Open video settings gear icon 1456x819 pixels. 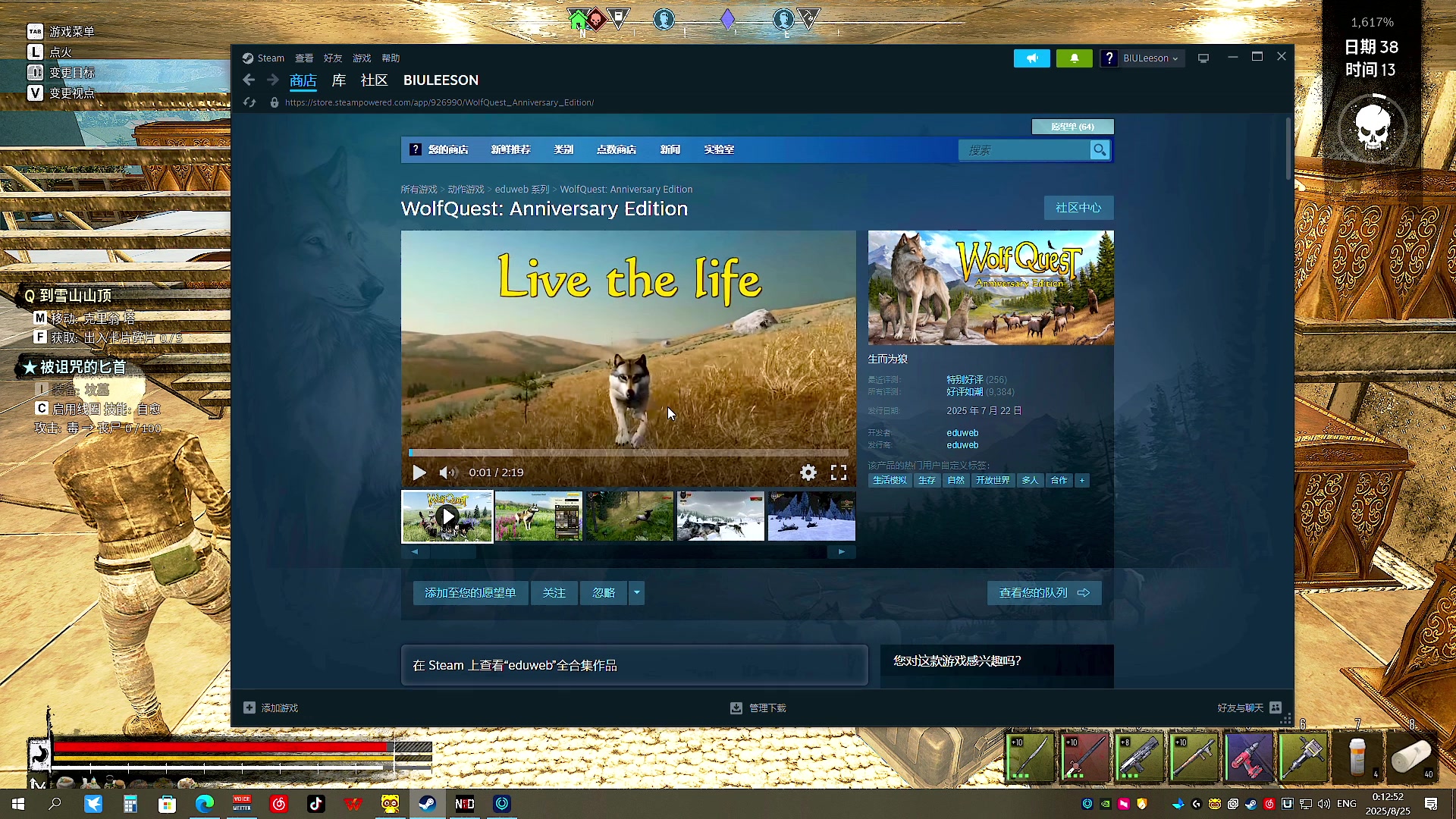tap(808, 472)
